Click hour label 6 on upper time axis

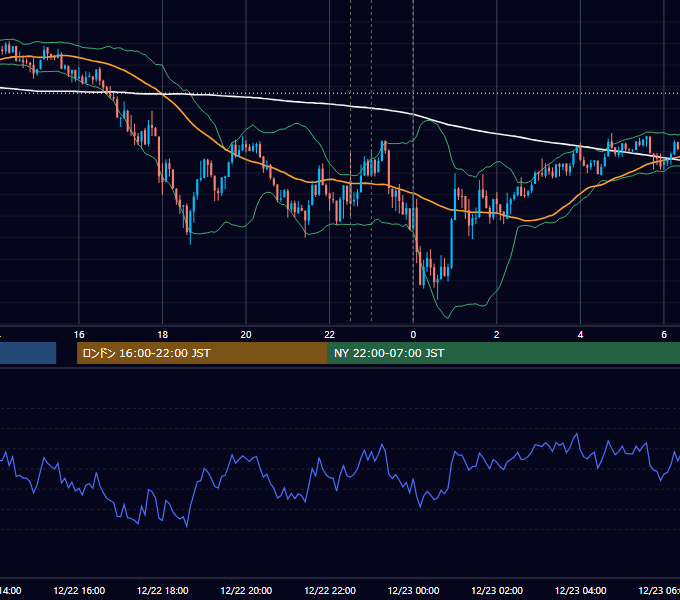[664, 335]
